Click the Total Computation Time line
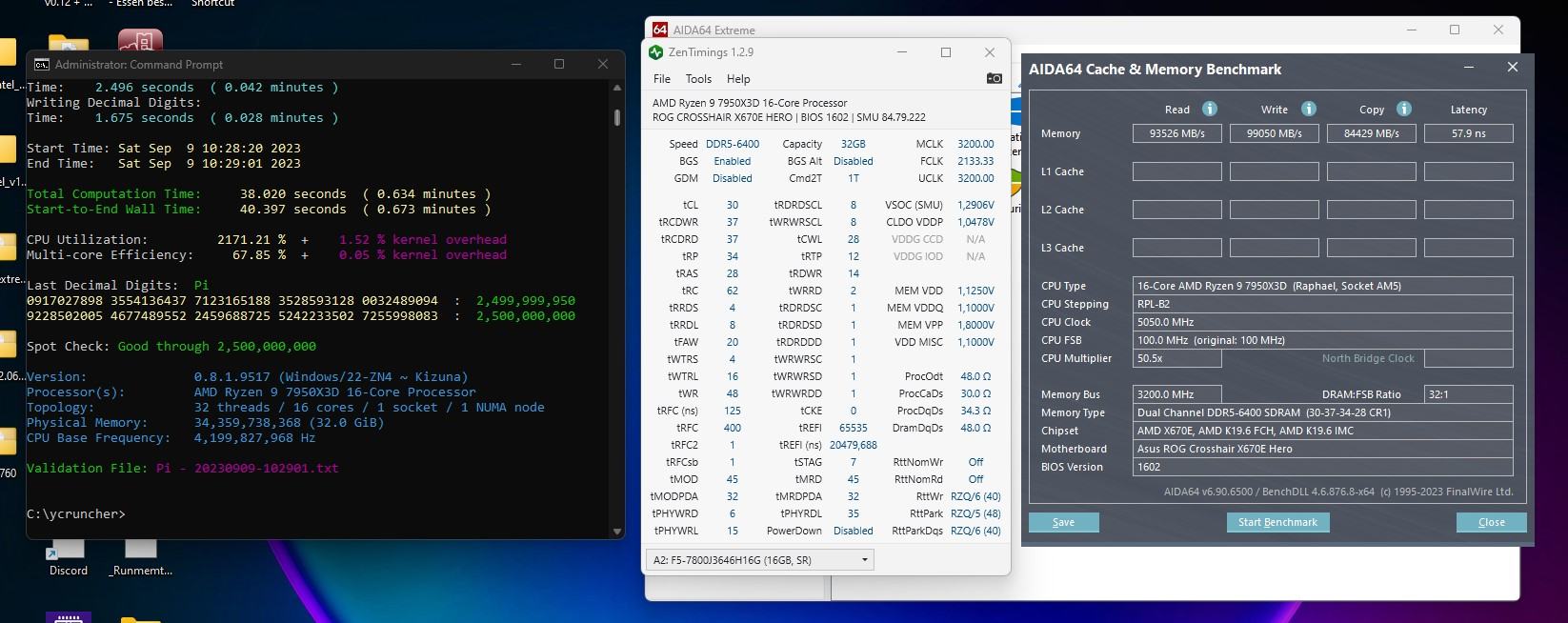This screenshot has height=623, width=1568. tap(259, 193)
